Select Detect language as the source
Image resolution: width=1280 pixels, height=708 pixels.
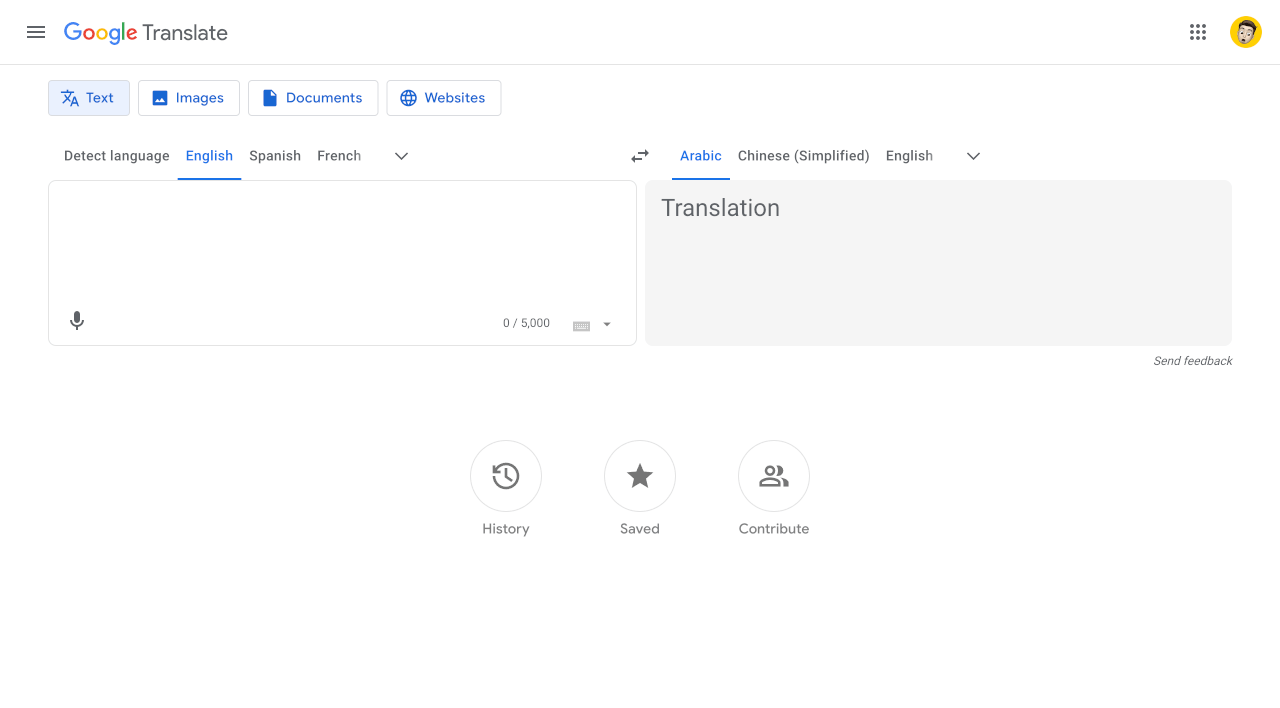(x=116, y=156)
